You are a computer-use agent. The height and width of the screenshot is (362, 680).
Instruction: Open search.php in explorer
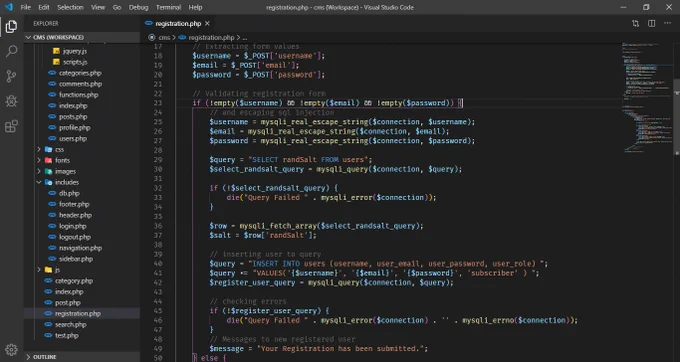click(x=71, y=324)
